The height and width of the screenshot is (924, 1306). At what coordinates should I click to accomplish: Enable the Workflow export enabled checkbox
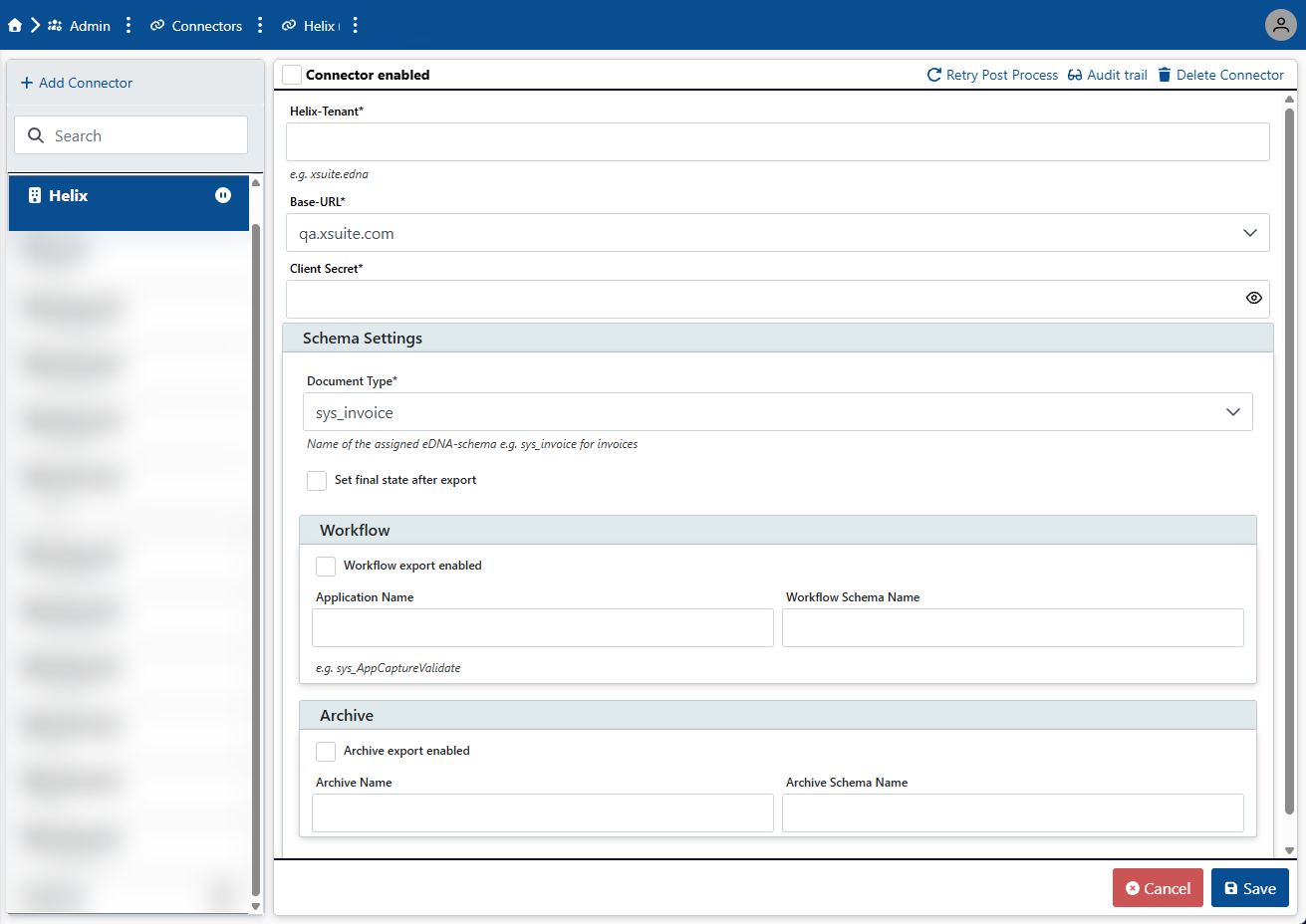pos(326,567)
